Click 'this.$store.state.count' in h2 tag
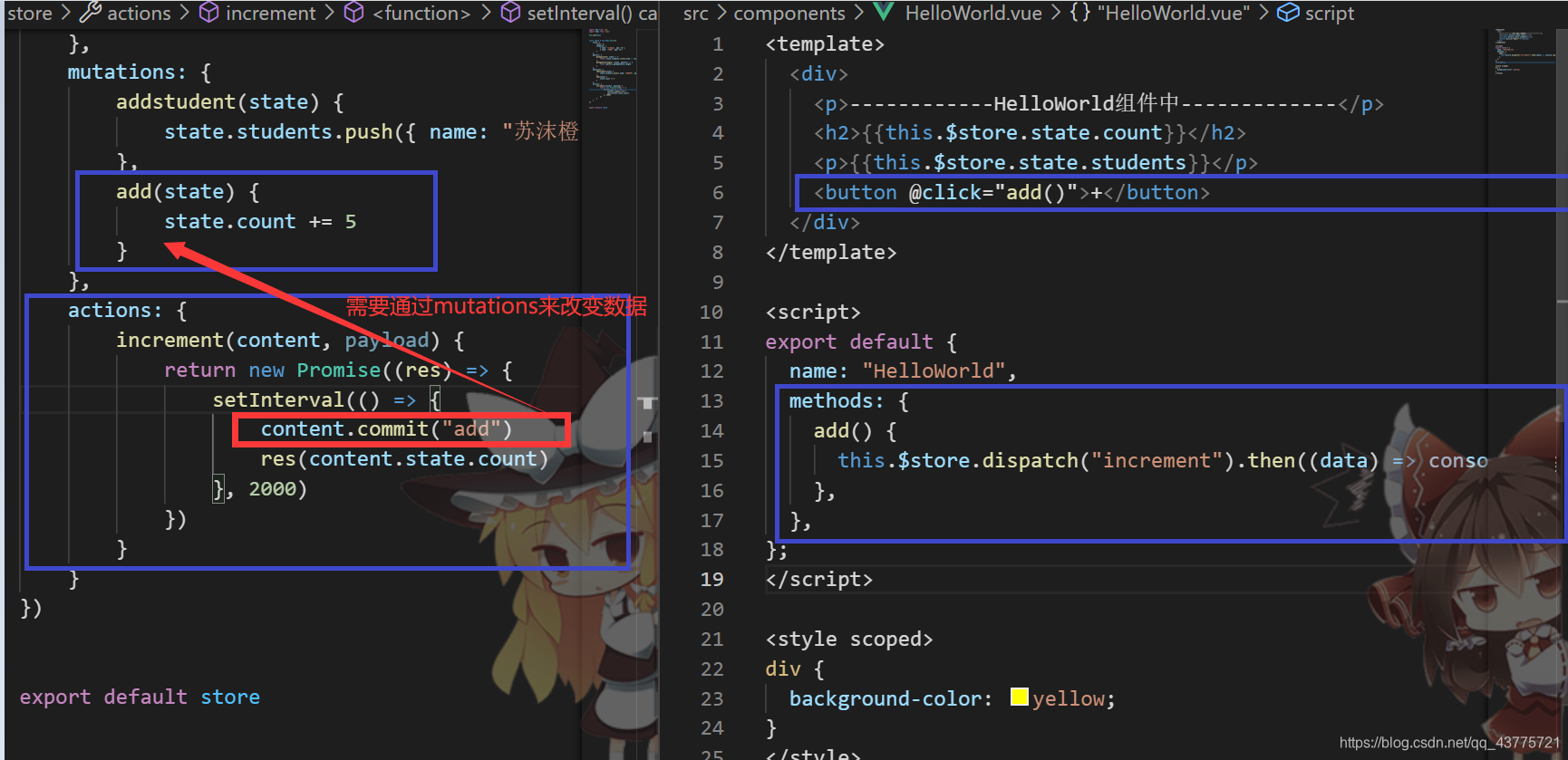Image resolution: width=1568 pixels, height=760 pixels. pos(1024,132)
